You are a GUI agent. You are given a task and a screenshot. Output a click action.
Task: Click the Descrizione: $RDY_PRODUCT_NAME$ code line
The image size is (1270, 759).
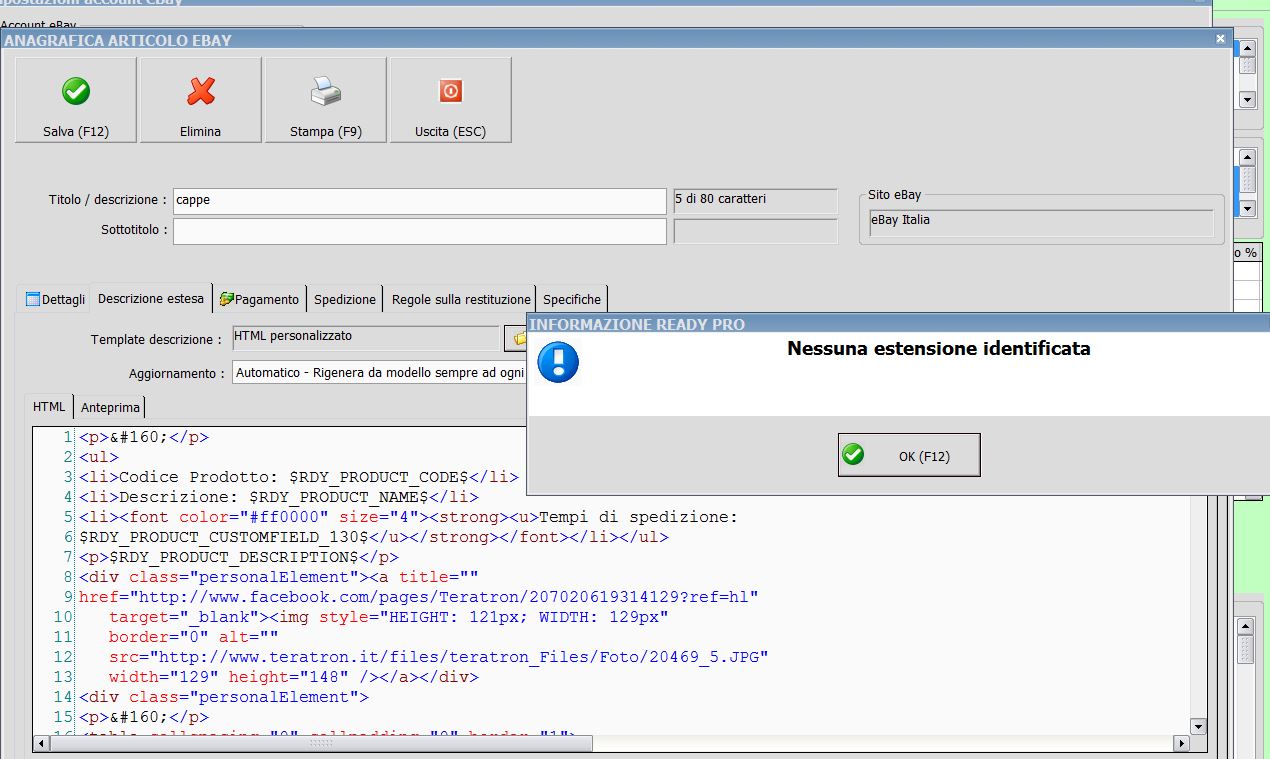click(279, 497)
